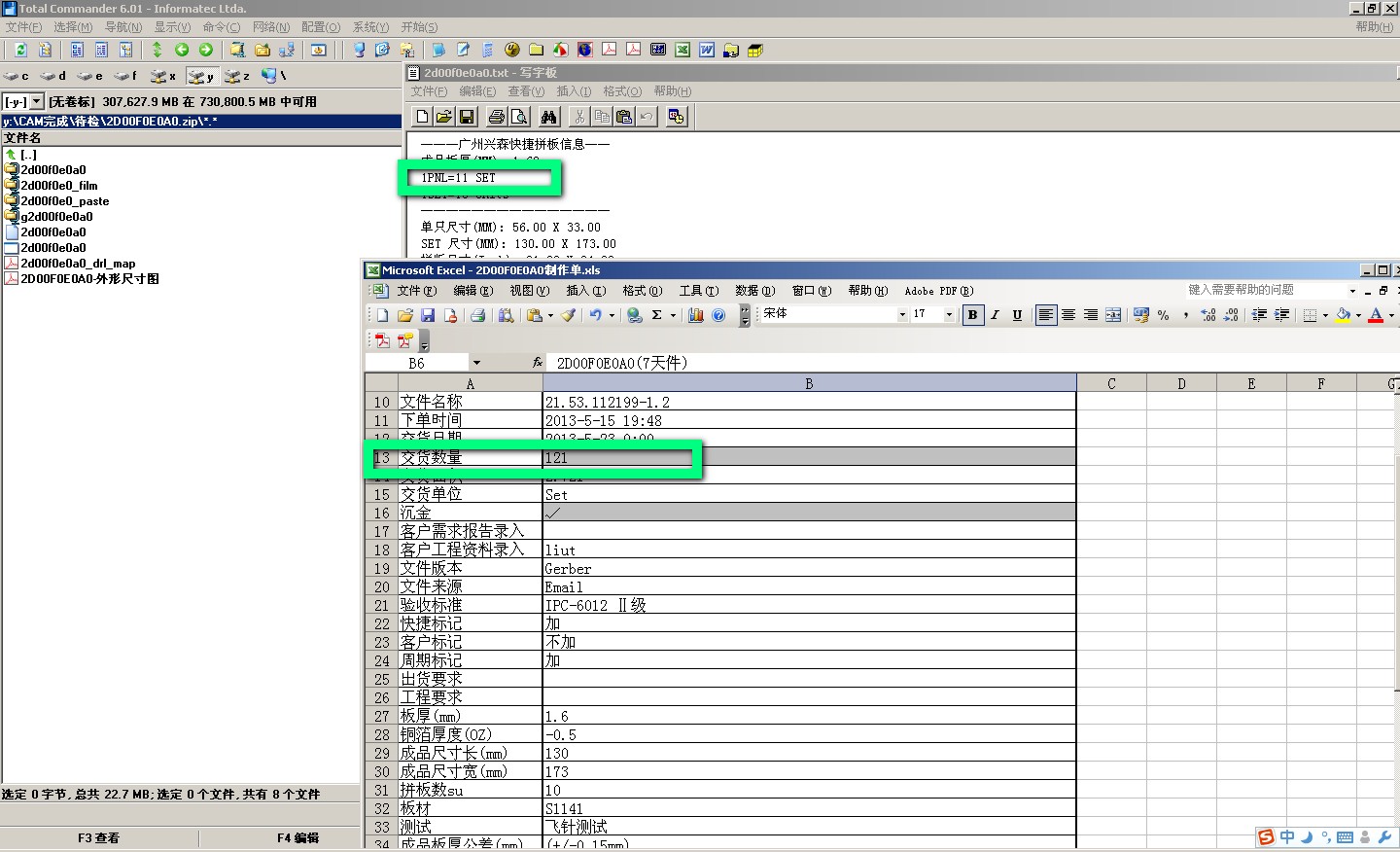This screenshot has height=852, width=1400.
Task: Toggle Underline formatting in Excel
Action: point(1017,315)
